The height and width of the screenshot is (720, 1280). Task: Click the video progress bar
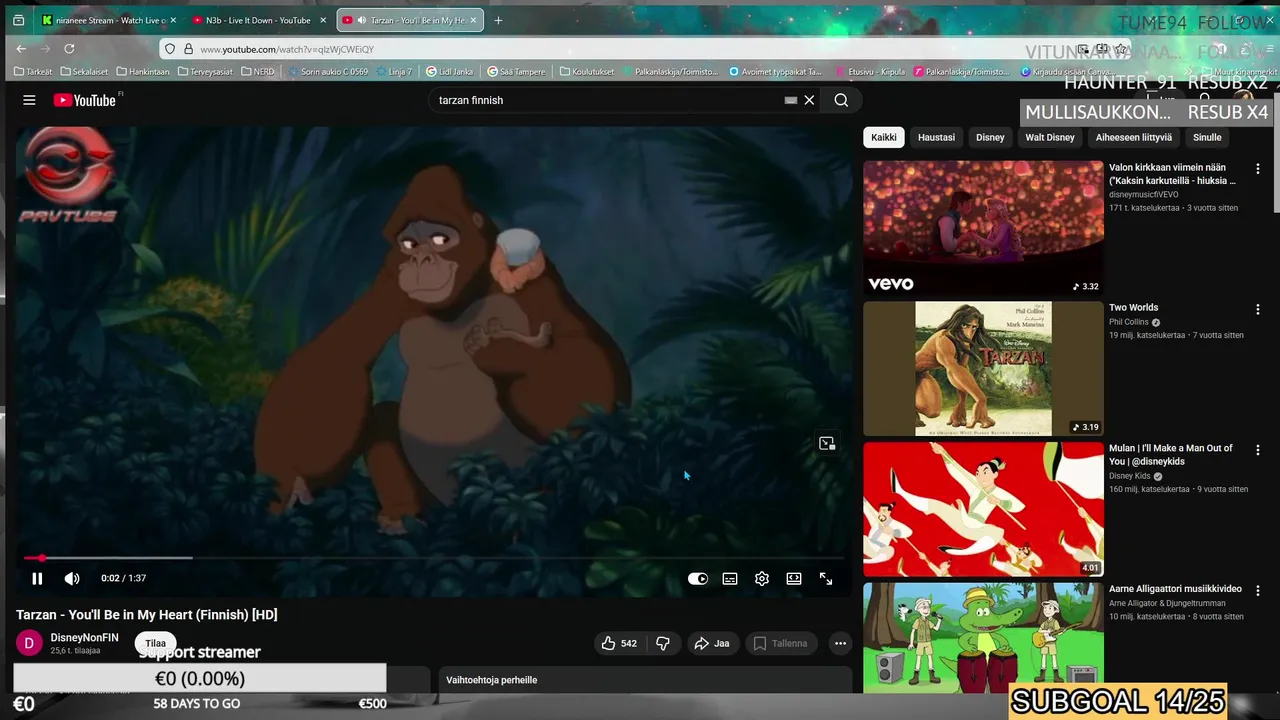click(435, 558)
